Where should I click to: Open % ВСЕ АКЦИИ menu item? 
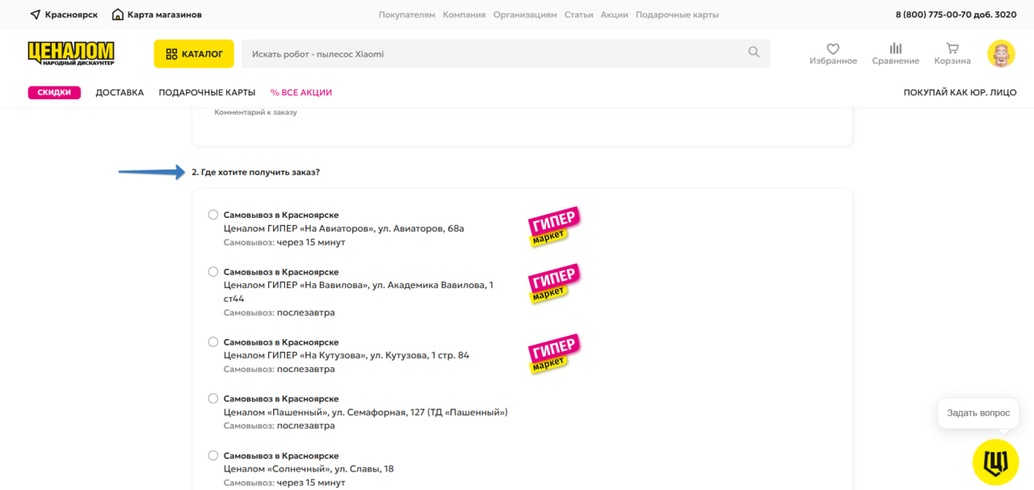(301, 93)
